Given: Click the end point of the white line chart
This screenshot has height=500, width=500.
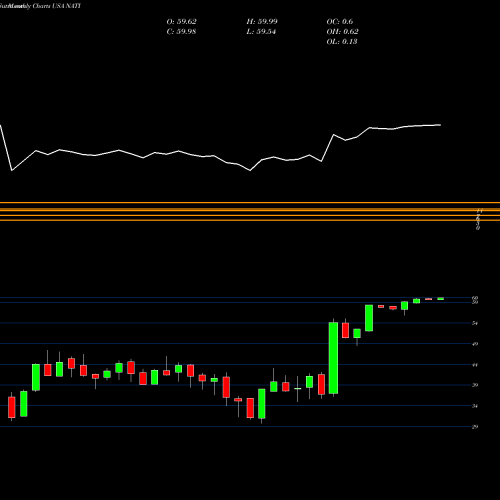Looking at the screenshot, I should coord(441,125).
